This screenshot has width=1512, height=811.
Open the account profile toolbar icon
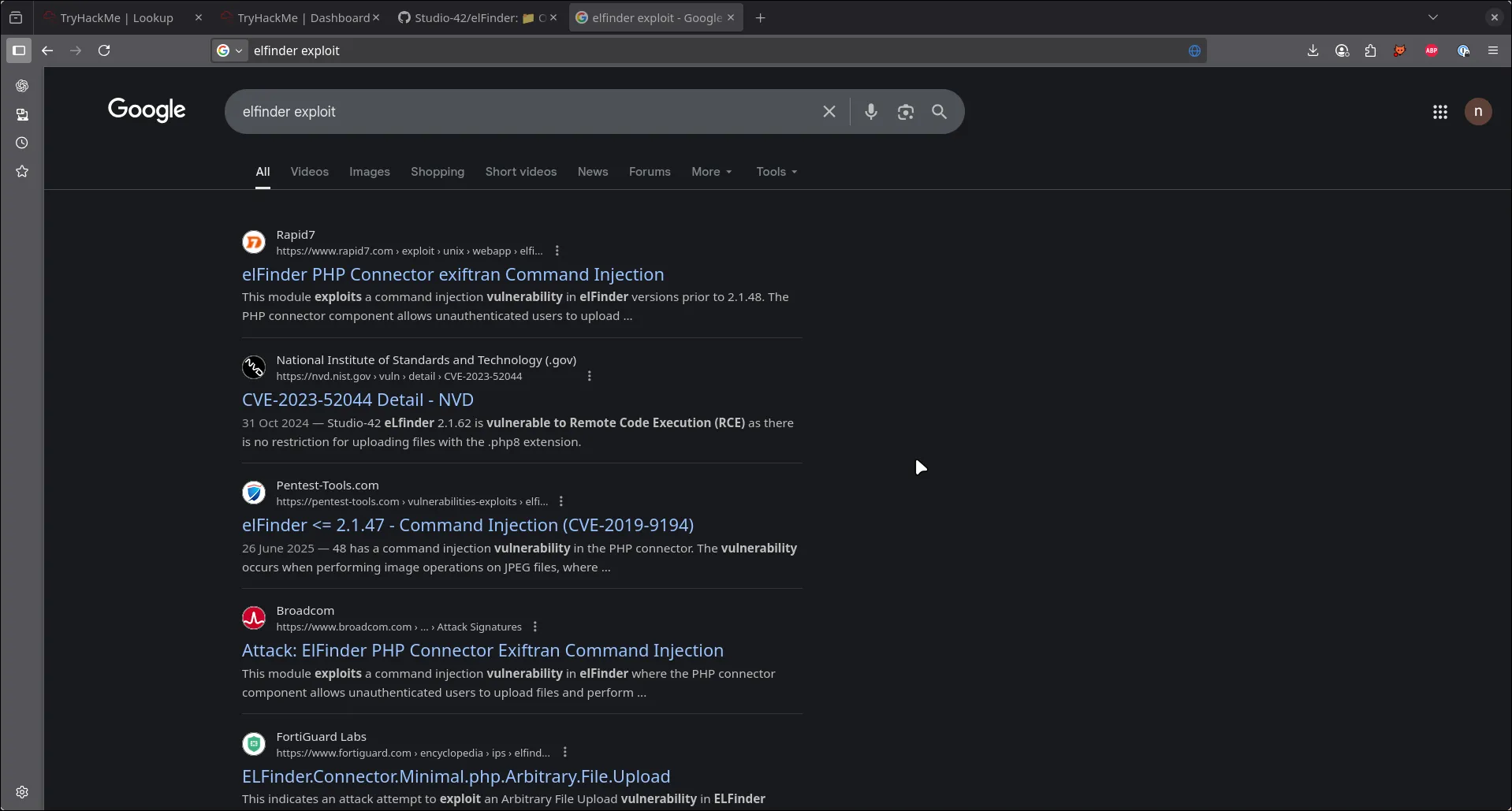1342,50
